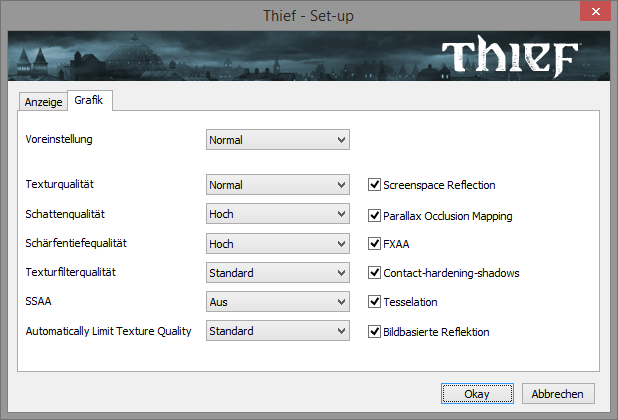Close the Thief Set-up window

pyautogui.click(x=596, y=11)
